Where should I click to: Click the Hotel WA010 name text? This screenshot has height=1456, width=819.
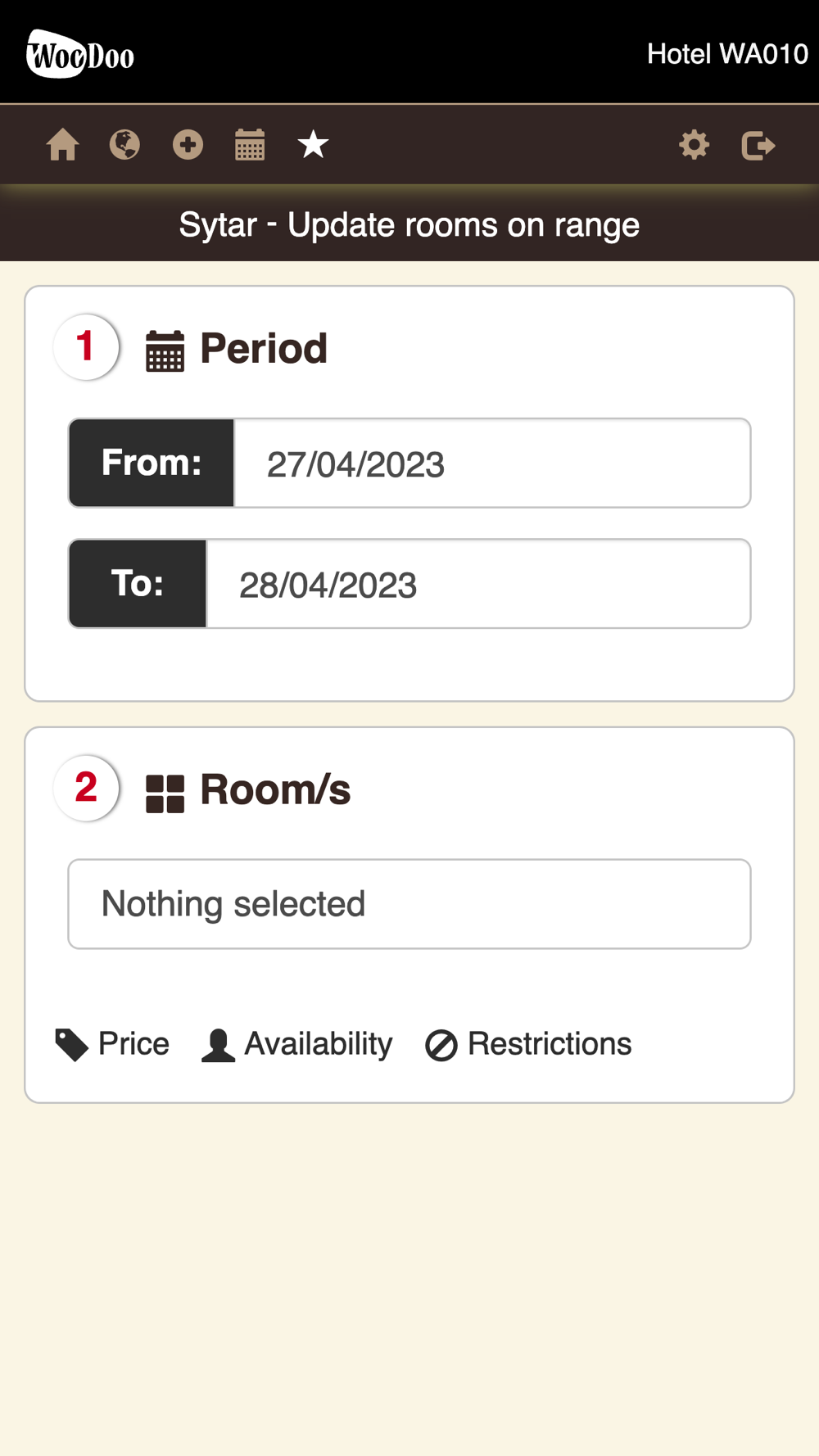click(x=727, y=54)
